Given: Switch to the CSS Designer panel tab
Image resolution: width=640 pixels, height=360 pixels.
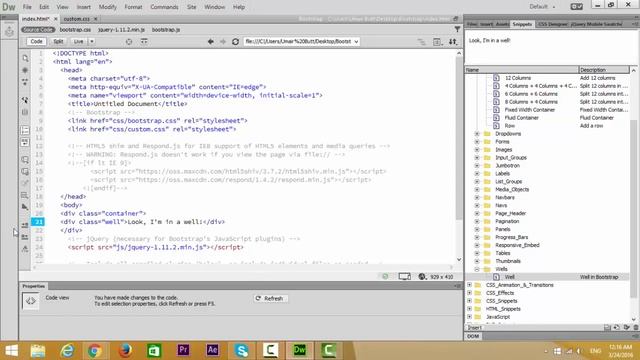Looking at the screenshot, I should click(x=552, y=24).
